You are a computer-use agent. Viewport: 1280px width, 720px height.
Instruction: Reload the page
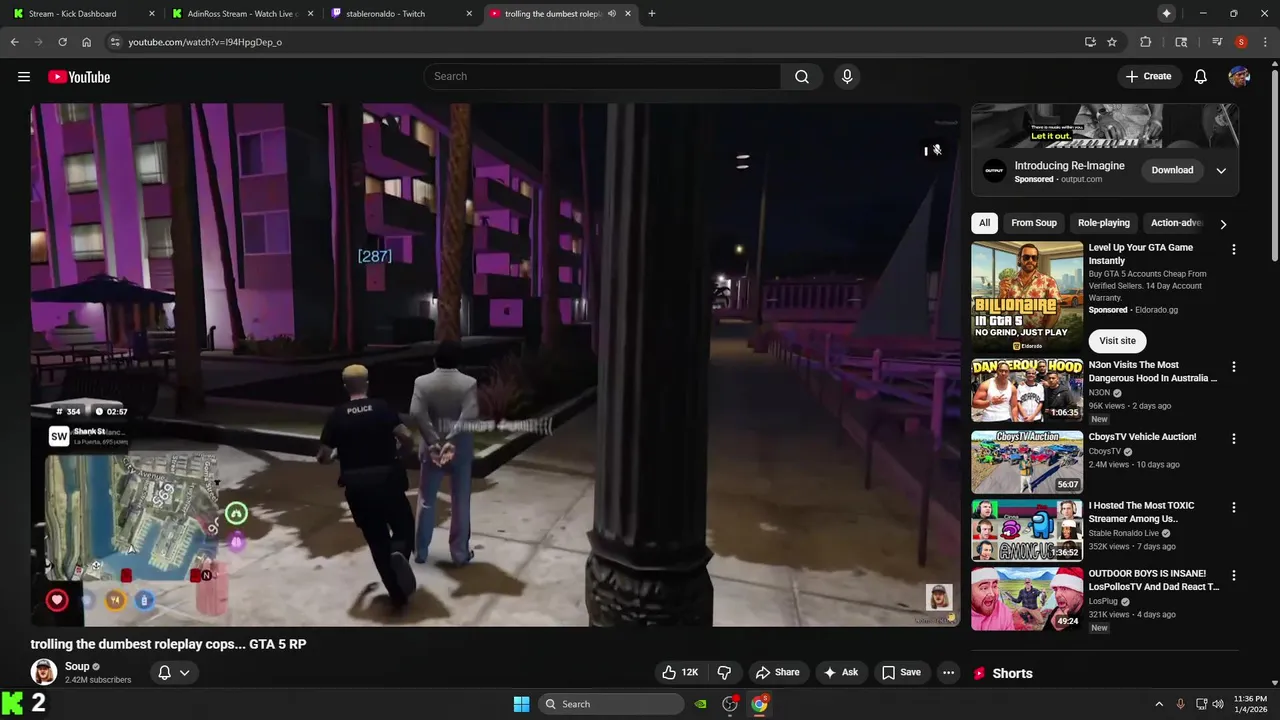(62, 42)
